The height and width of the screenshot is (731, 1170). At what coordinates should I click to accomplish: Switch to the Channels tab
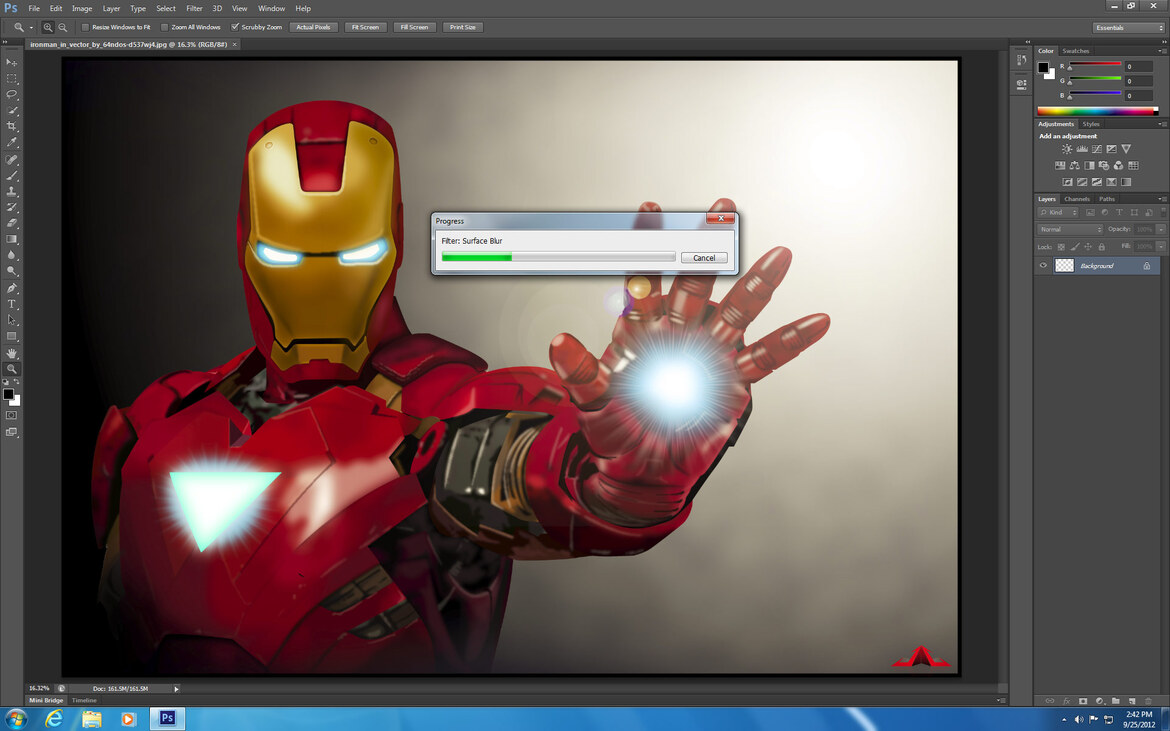(x=1077, y=199)
